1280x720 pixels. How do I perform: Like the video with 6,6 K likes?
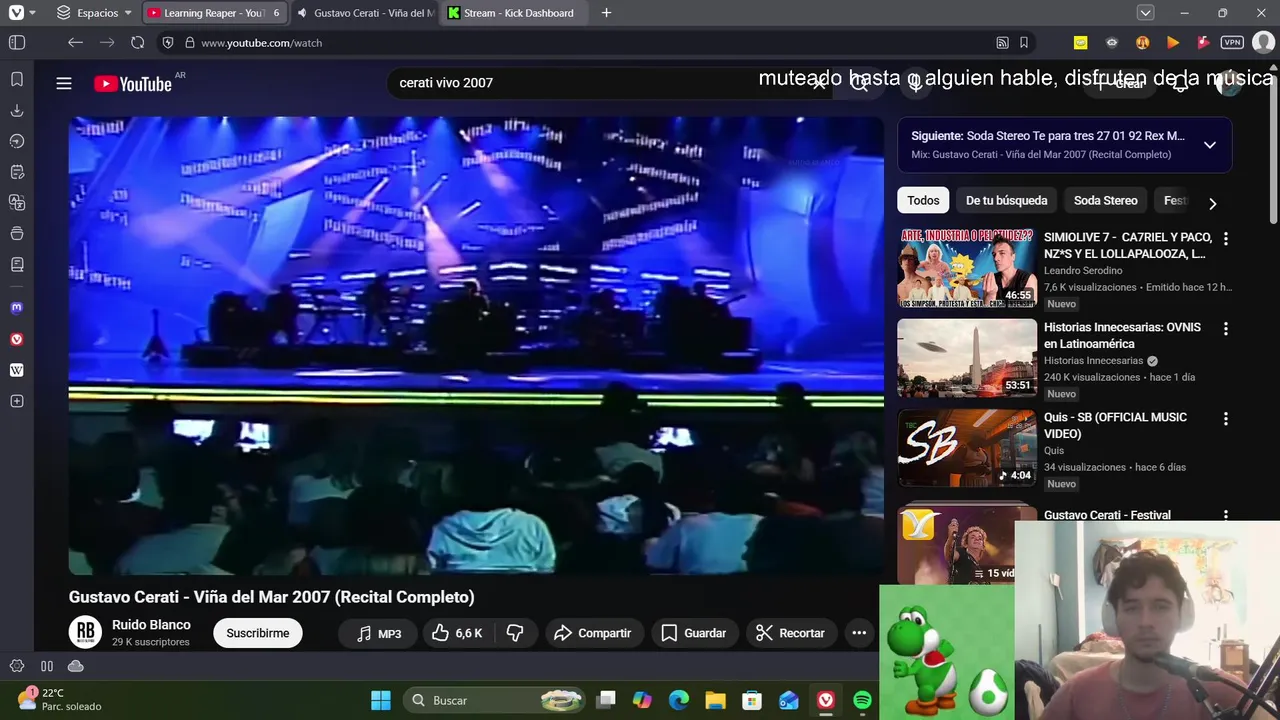click(x=457, y=633)
